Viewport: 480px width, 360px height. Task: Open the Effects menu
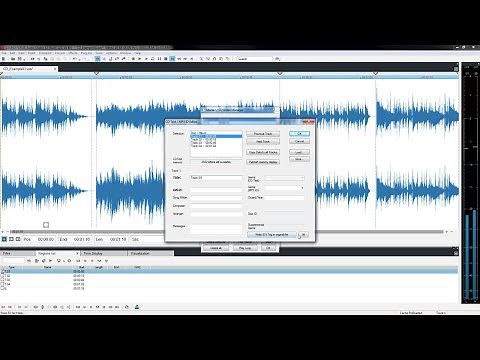point(73,53)
